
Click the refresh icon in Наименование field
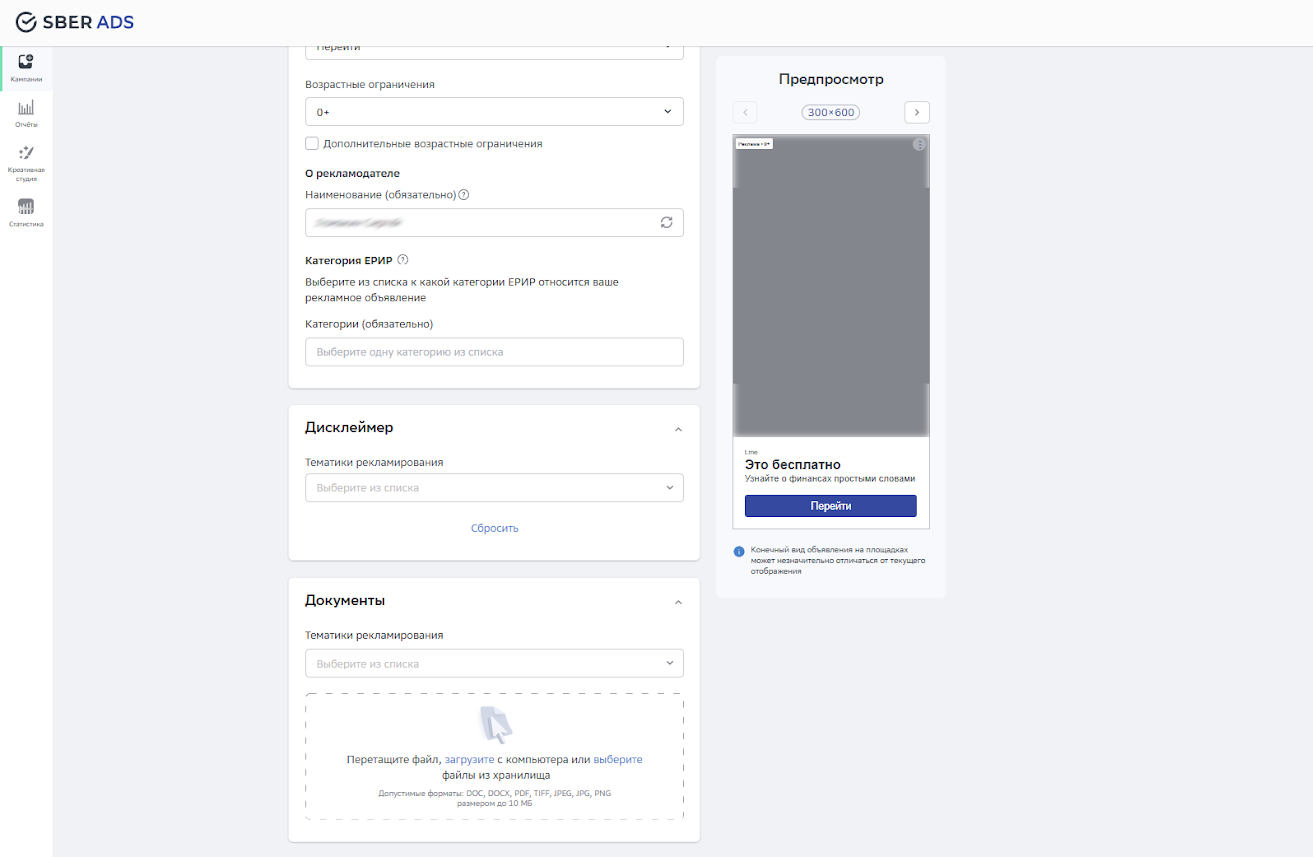666,222
